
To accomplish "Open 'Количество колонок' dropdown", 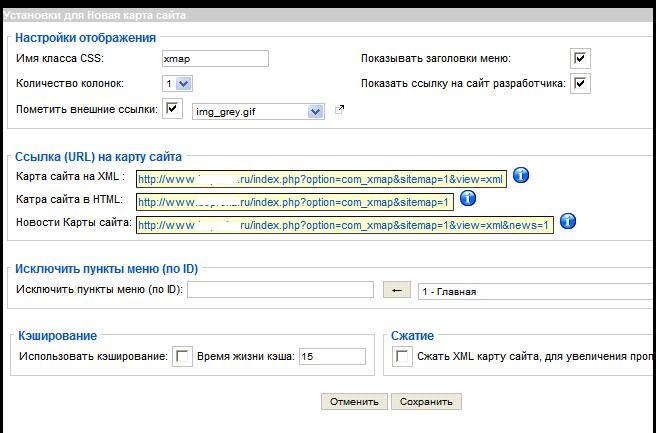I will point(177,84).
